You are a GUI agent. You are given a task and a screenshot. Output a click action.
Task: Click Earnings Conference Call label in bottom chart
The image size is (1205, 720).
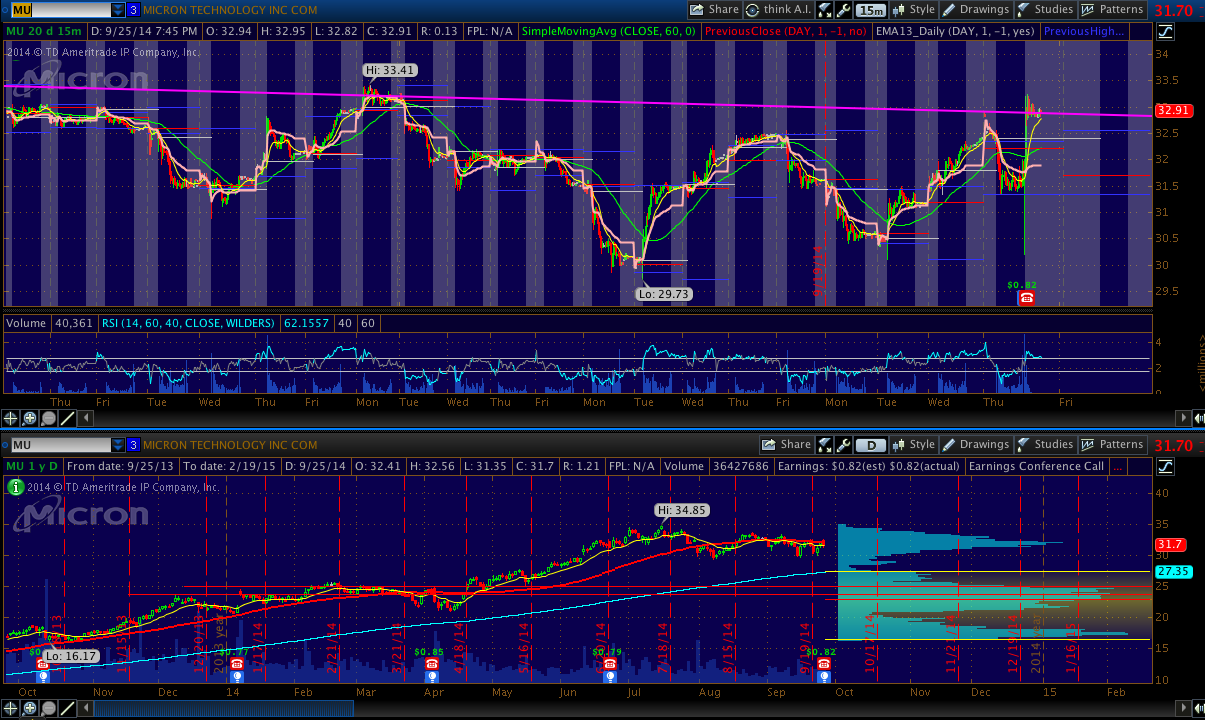point(1036,466)
